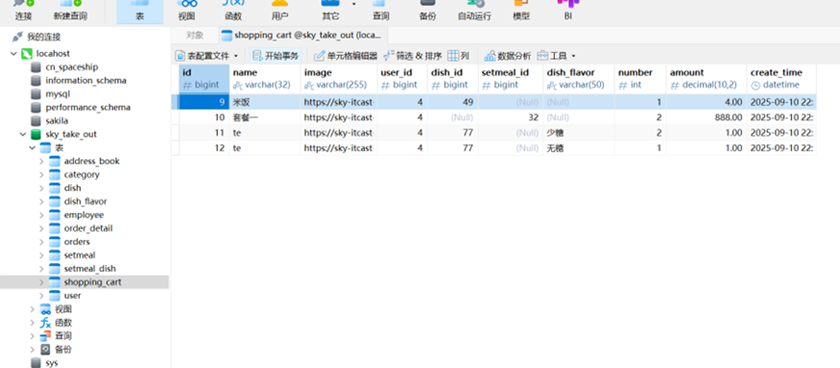The width and height of the screenshot is (840, 368).
Task: Click the dish_flavor table icon
Action: 55,201
